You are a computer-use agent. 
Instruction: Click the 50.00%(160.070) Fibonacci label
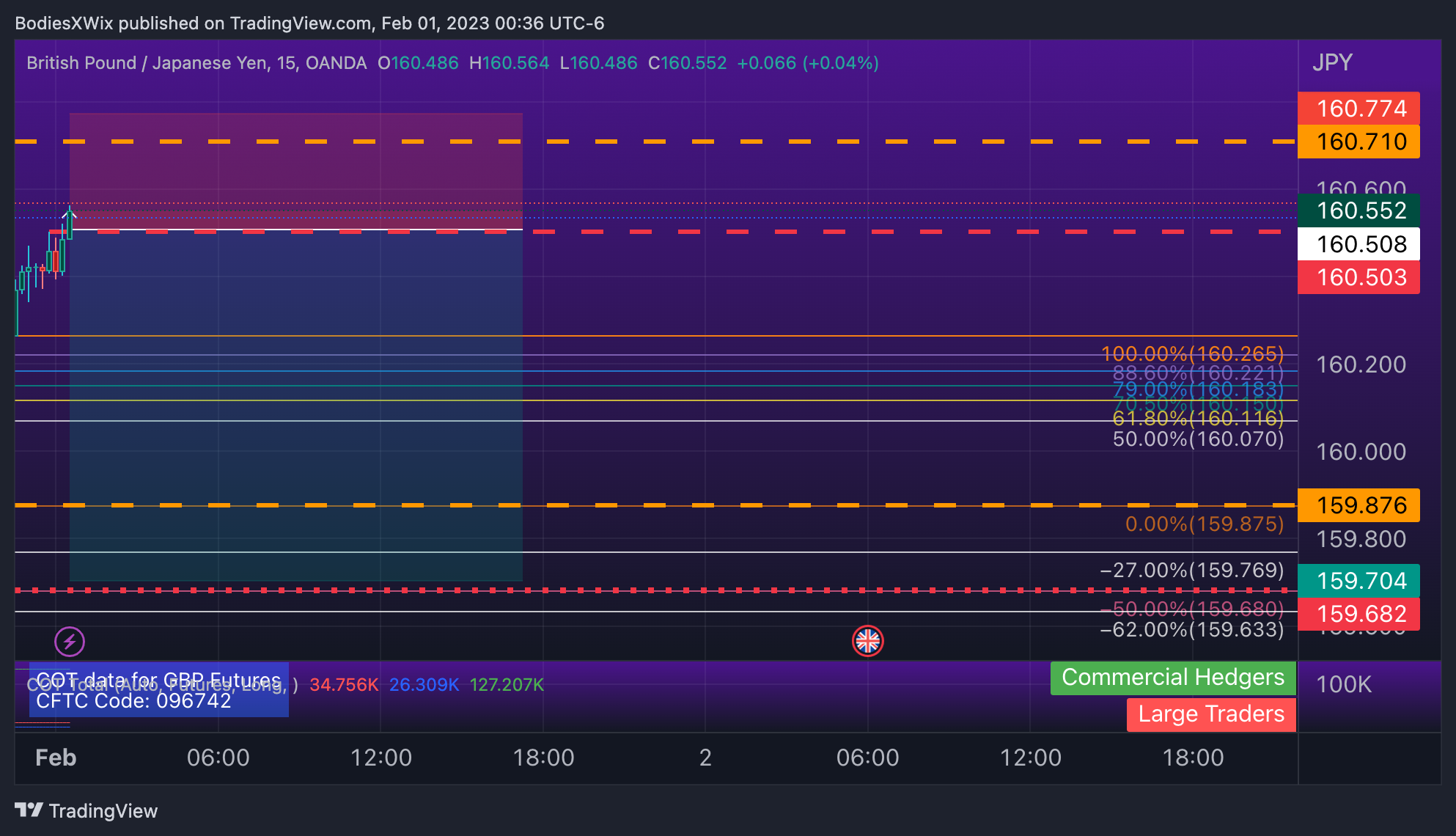coord(1198,439)
